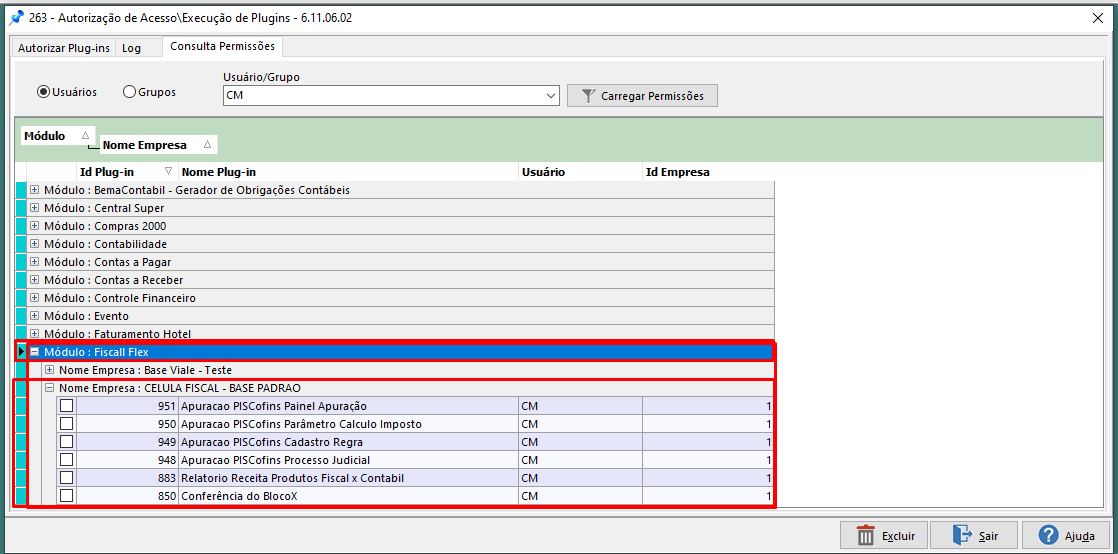Expand the Central Super module
This screenshot has height=554, width=1118.
pyautogui.click(x=34, y=208)
